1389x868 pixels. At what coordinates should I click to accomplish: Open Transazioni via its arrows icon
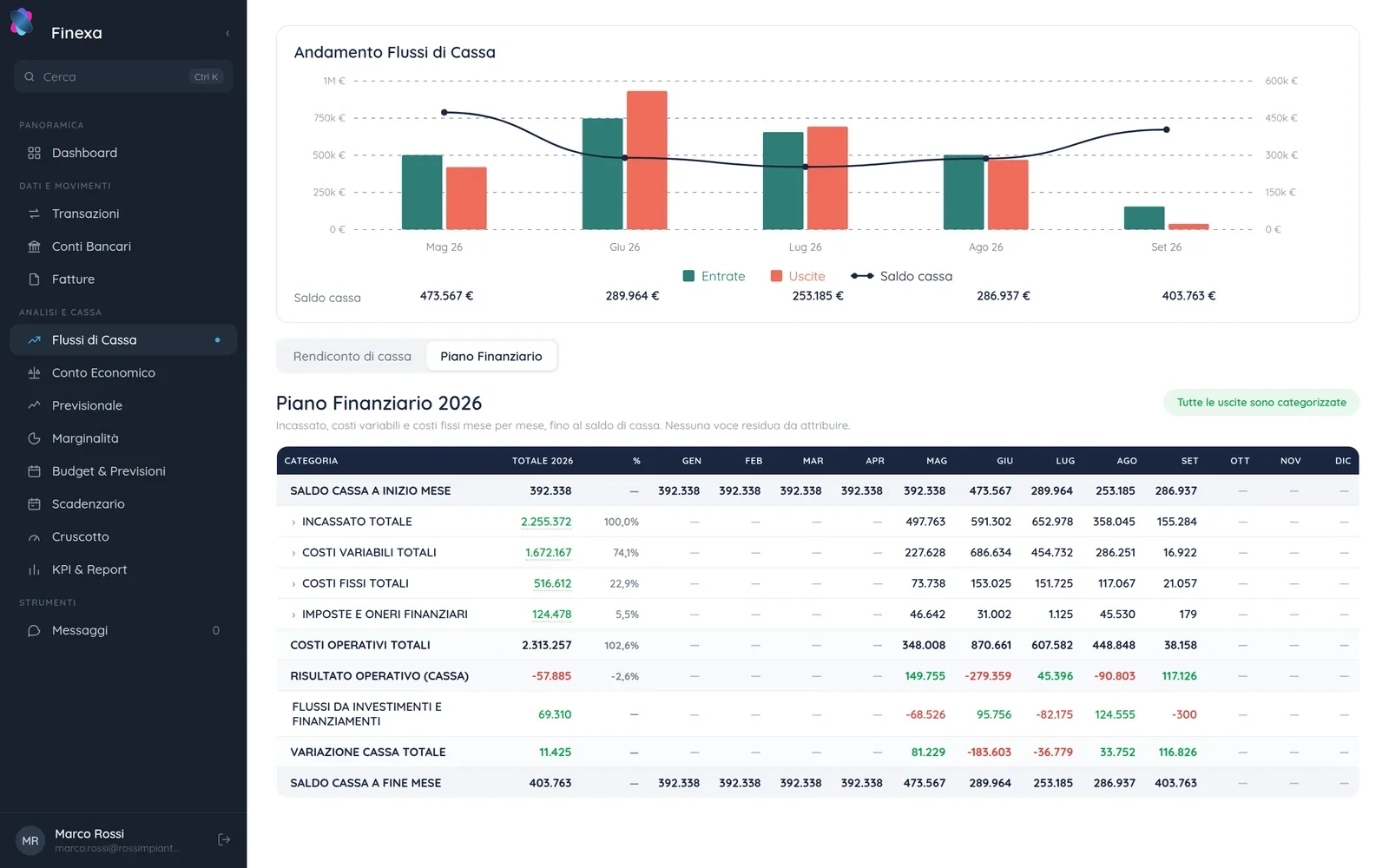(x=35, y=214)
